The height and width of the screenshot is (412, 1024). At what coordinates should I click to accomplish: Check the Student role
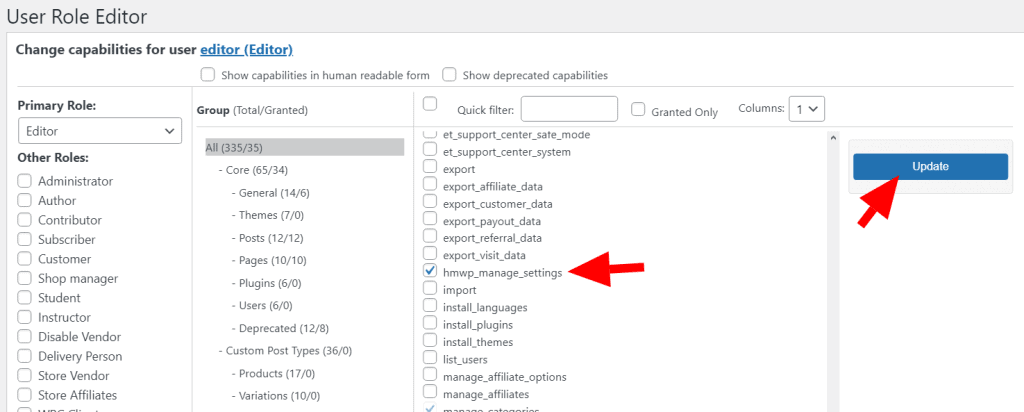[25, 298]
